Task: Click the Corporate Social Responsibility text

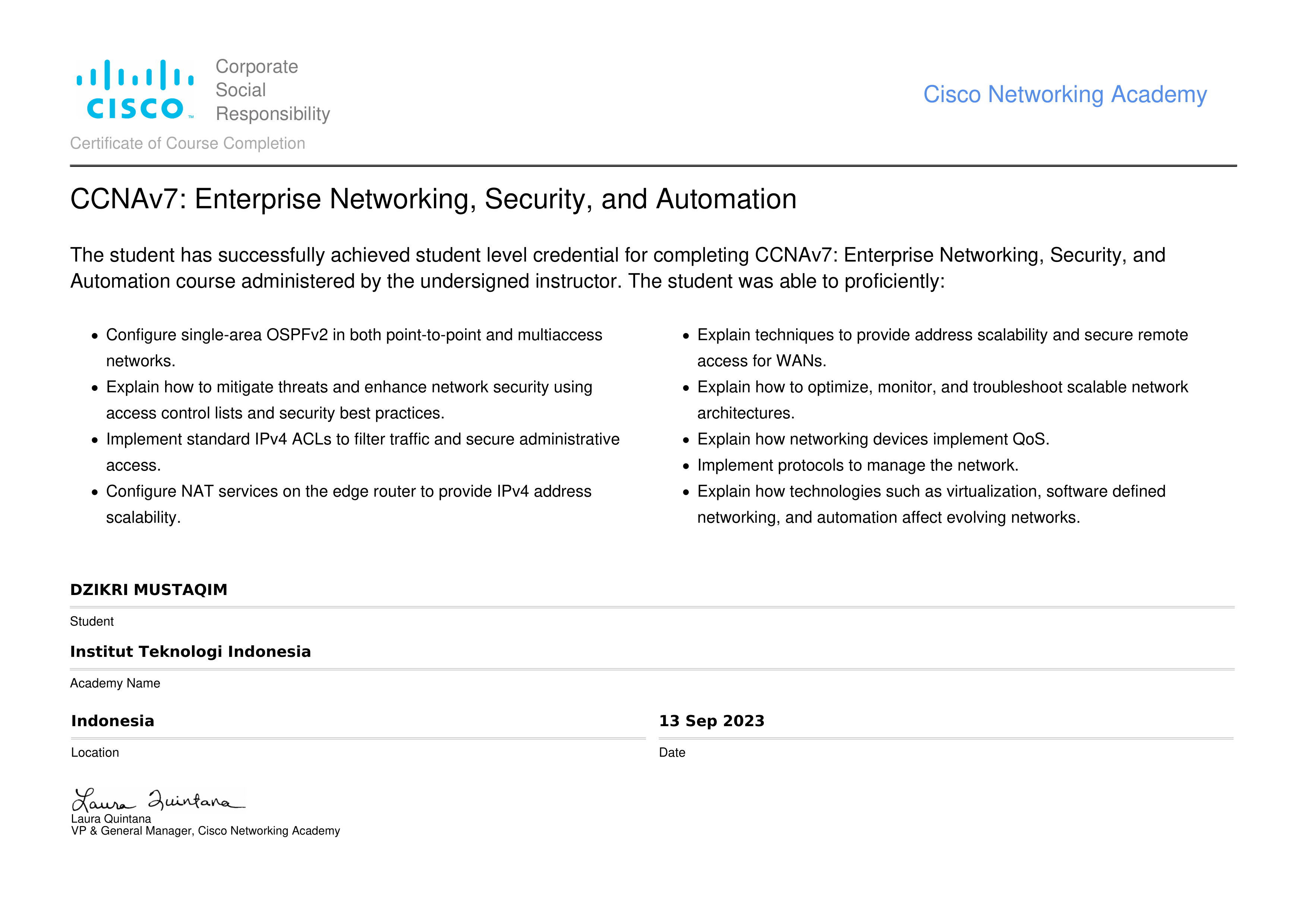Action: [x=272, y=90]
